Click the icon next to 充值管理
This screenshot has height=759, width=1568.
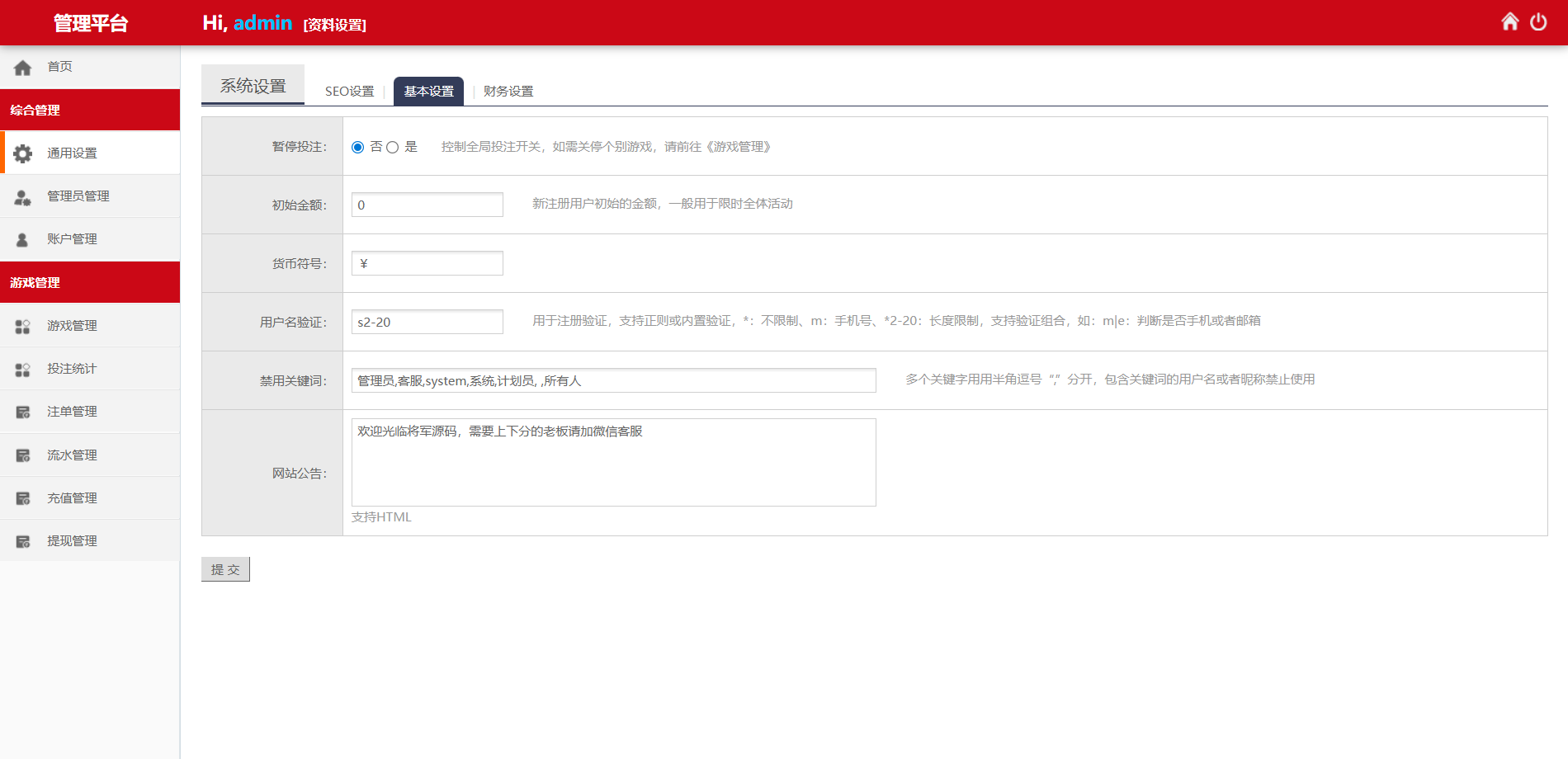pos(23,499)
